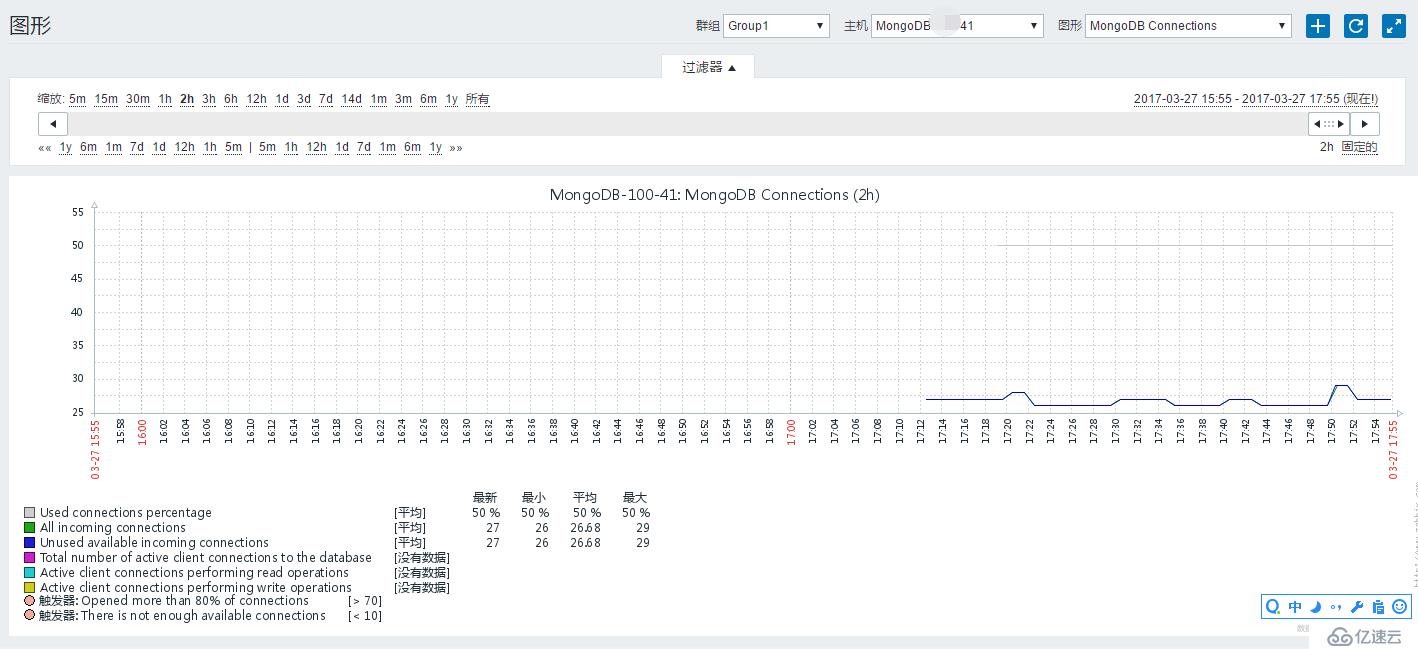Click blue swatch for Unused available incoming connections
Viewport: 1418px width, 649px height.
30,543
